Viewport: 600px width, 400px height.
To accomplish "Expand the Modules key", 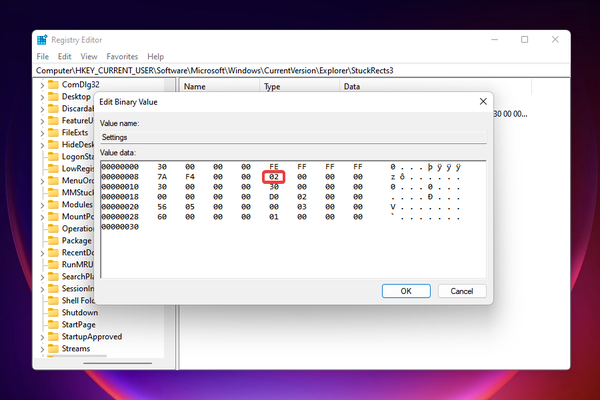I will 42,205.
